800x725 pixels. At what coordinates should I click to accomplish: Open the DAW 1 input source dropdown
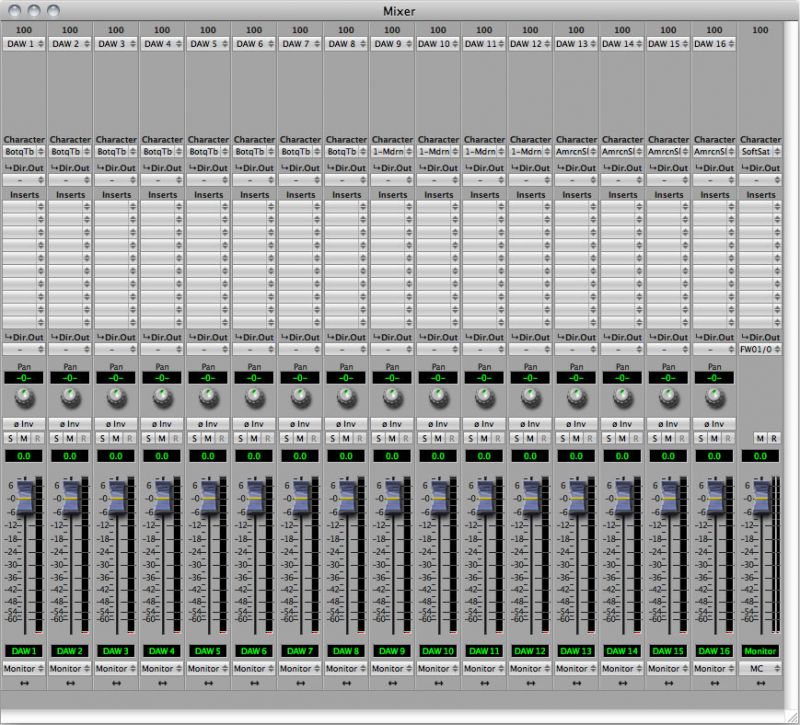pos(24,44)
